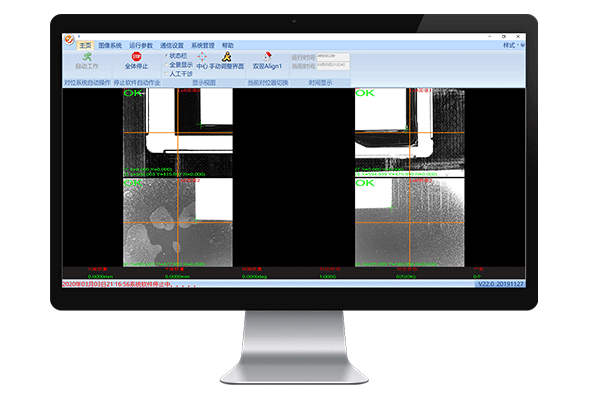Click the 双混Align1 aligner icon
This screenshot has height=400, width=600.
coord(267,56)
